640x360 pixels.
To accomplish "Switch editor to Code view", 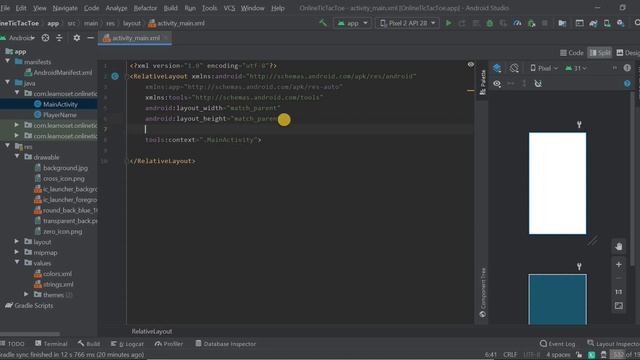I will [x=572, y=53].
